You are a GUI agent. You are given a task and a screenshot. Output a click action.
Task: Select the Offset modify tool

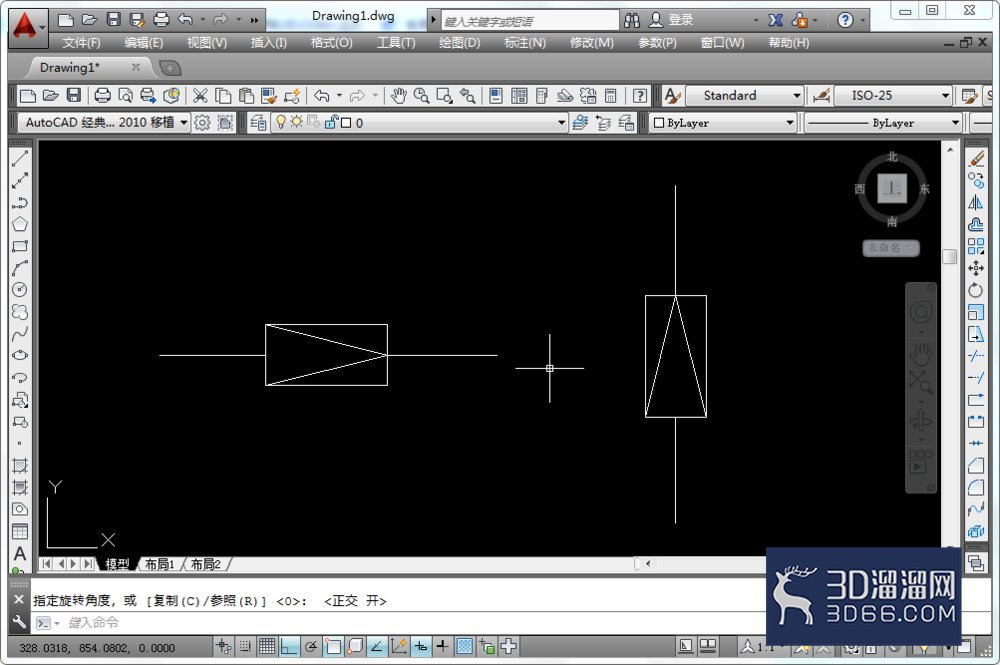click(x=976, y=224)
